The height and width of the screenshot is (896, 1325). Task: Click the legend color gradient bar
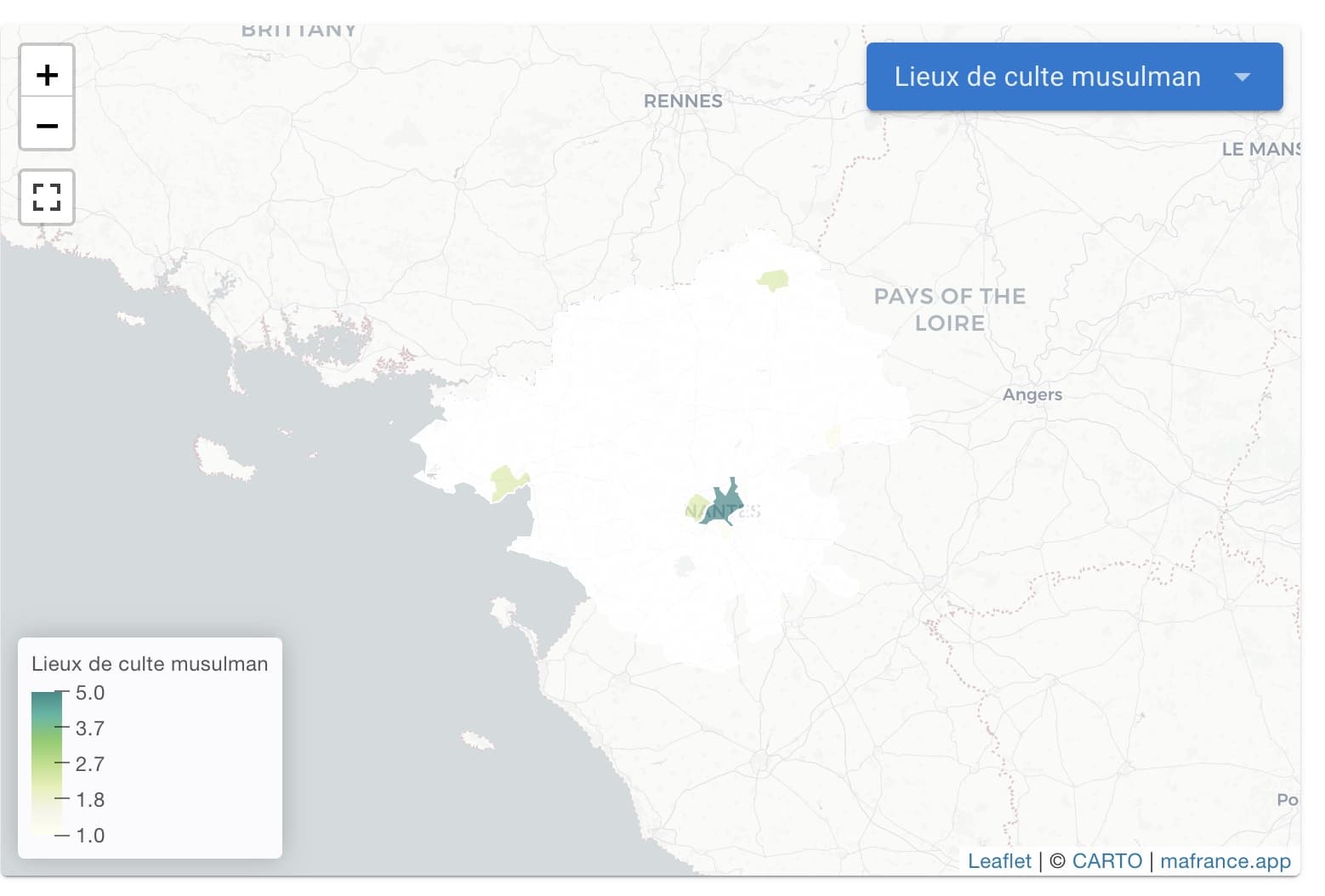[46, 761]
